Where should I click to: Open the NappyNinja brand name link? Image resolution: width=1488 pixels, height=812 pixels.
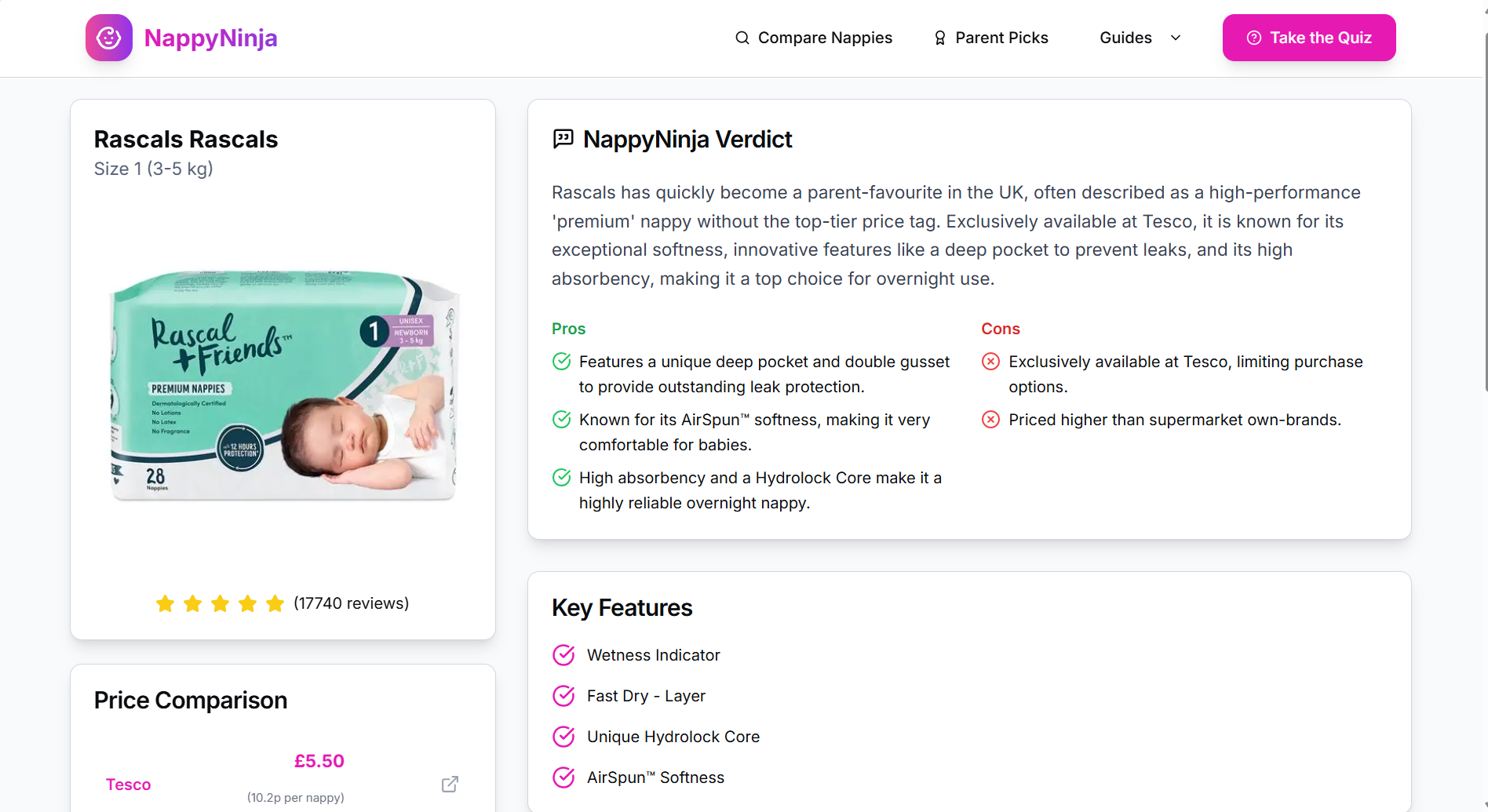point(210,38)
